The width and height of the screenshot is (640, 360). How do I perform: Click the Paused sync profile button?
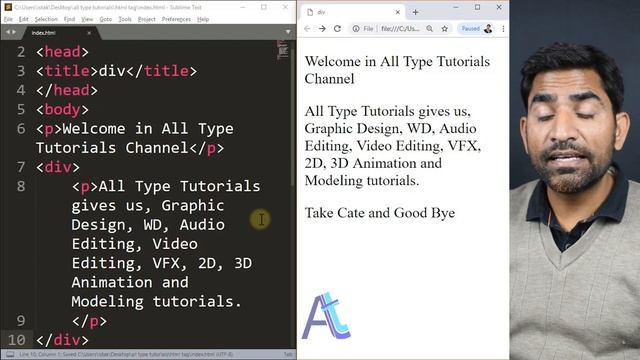coord(476,29)
